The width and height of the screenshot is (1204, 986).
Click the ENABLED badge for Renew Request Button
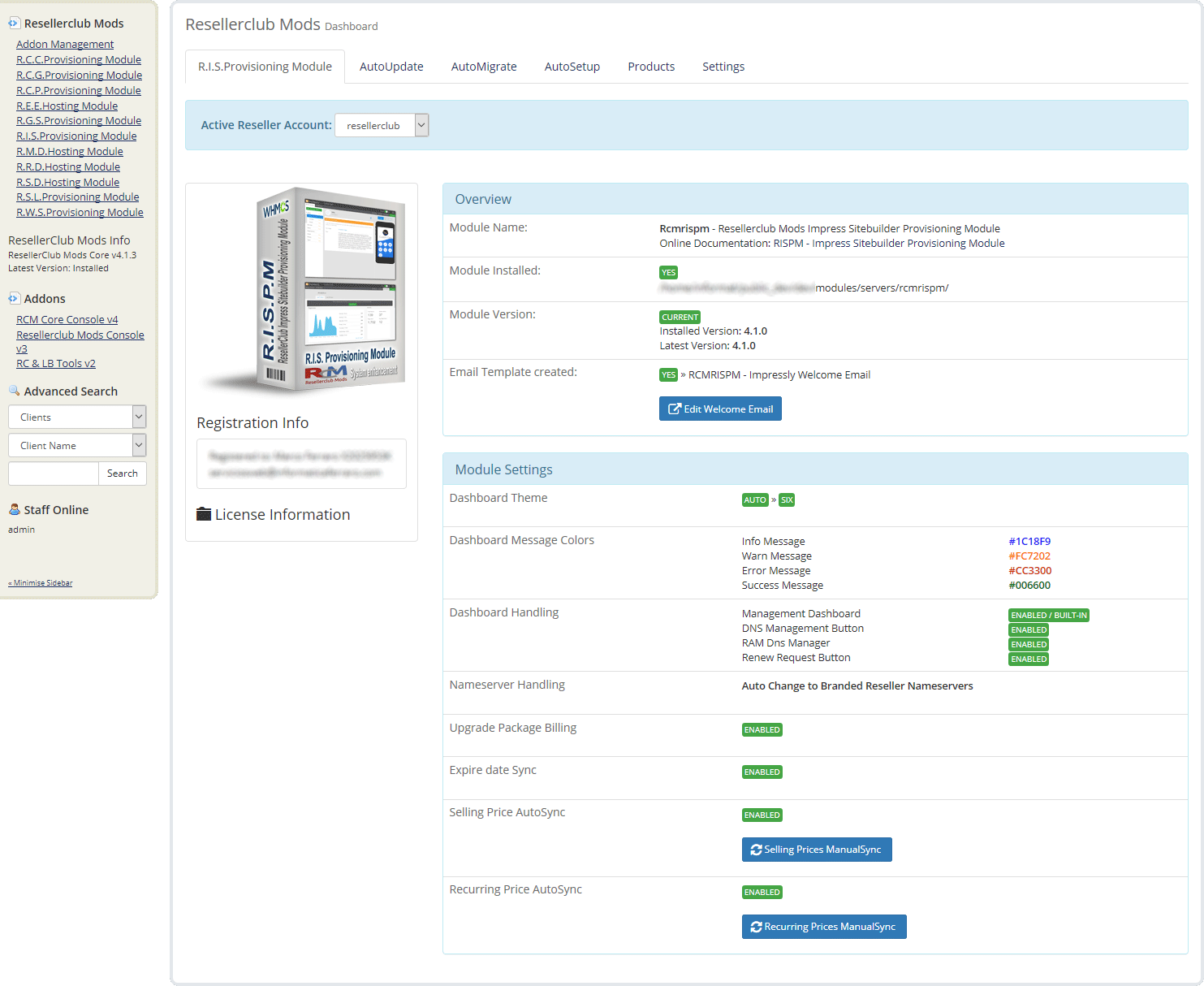pyautogui.click(x=1029, y=659)
